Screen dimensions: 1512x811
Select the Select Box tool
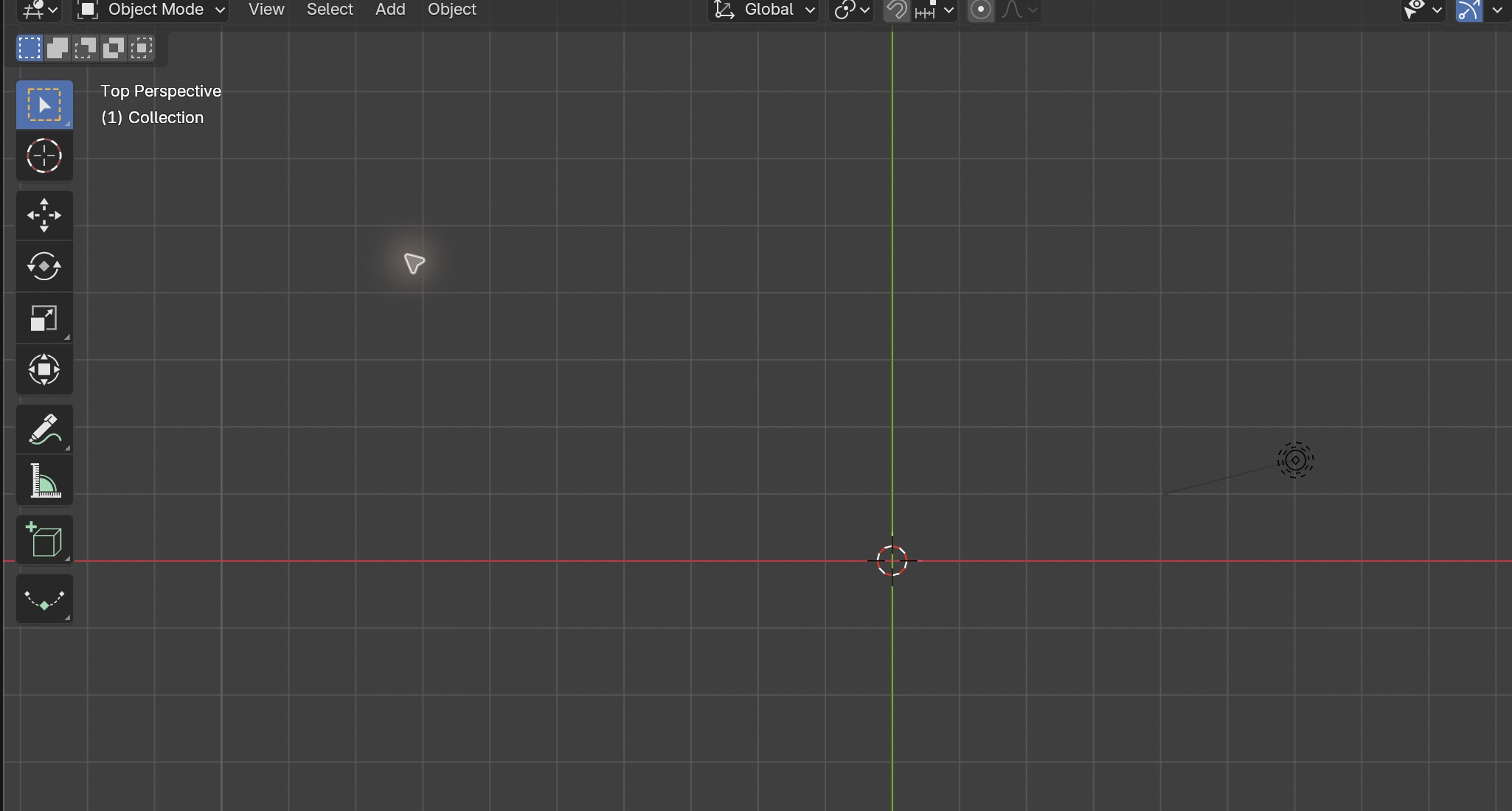(44, 105)
